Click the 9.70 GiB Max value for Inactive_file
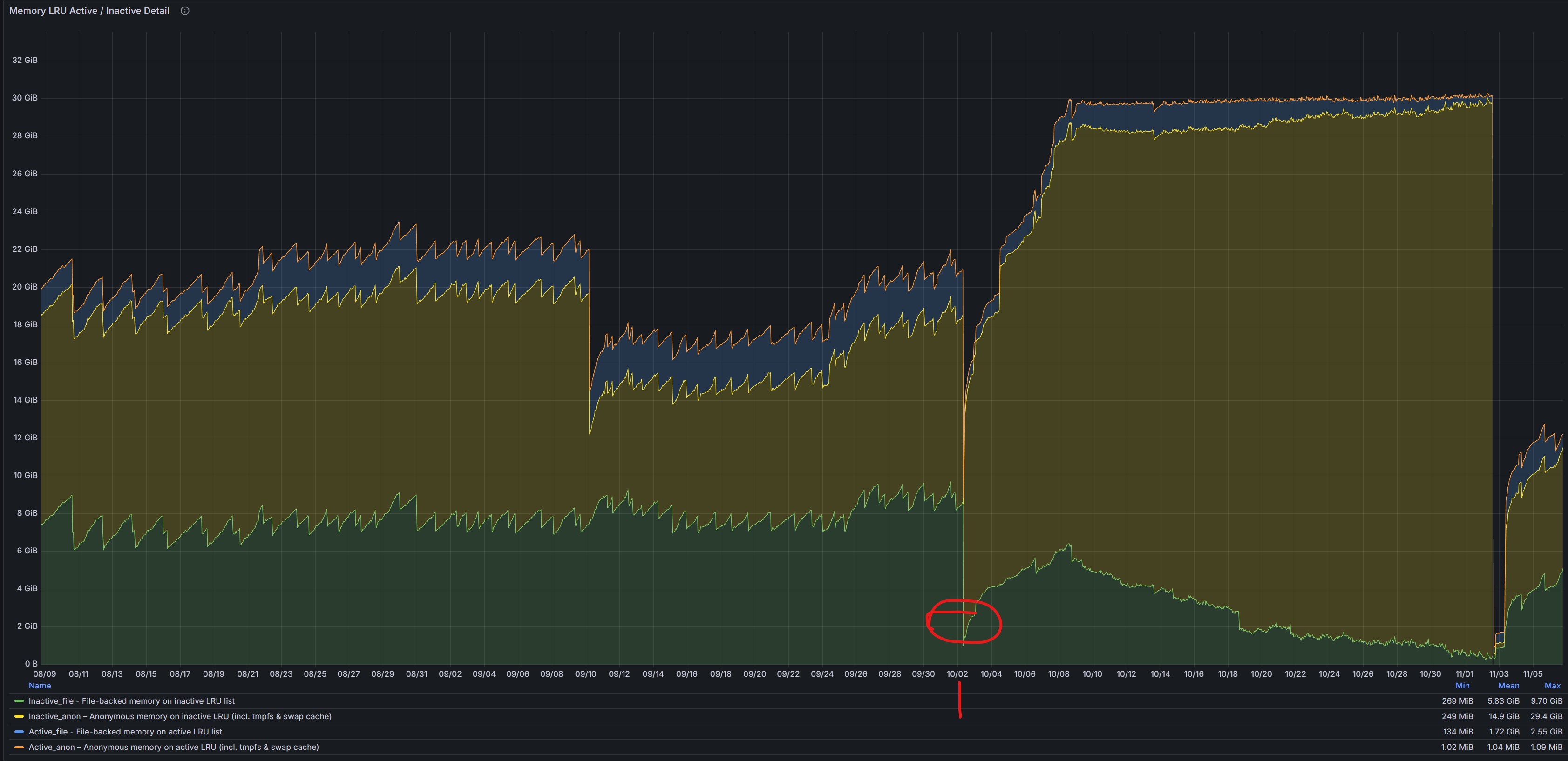The height and width of the screenshot is (761, 1568). click(x=1546, y=701)
